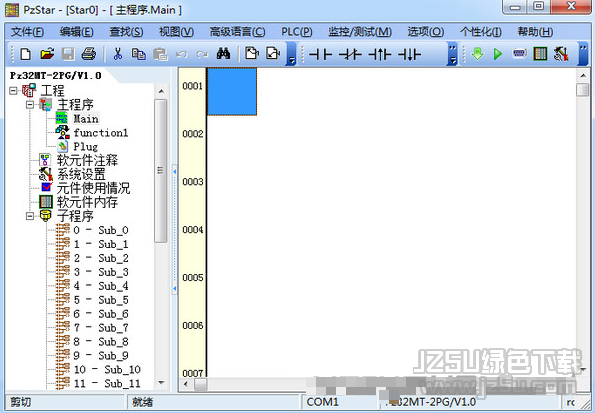
Task: Open 元件使用情况 in the tree
Action: pyautogui.click(x=93, y=188)
